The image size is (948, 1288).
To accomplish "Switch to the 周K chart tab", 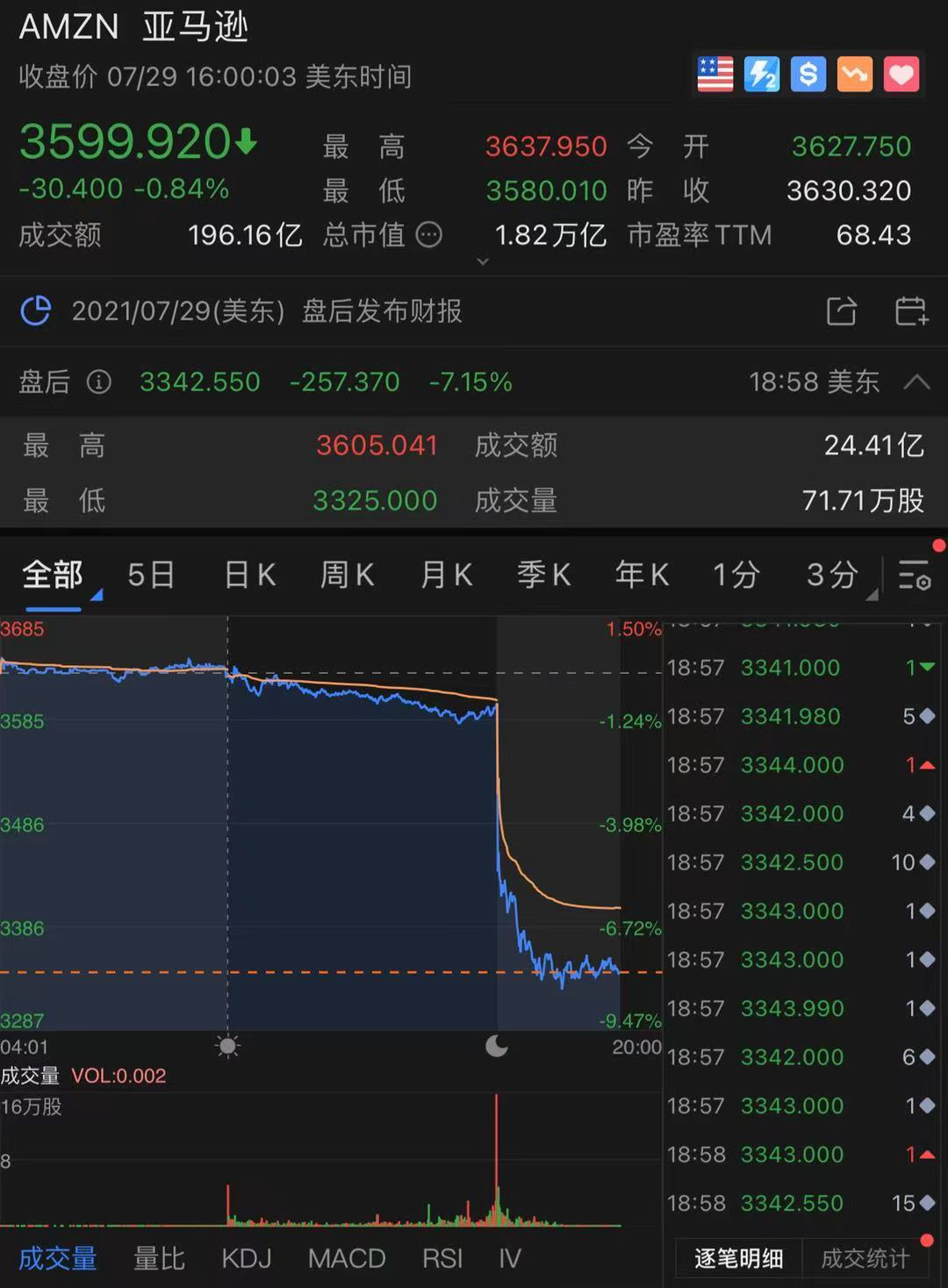I will 348,576.
